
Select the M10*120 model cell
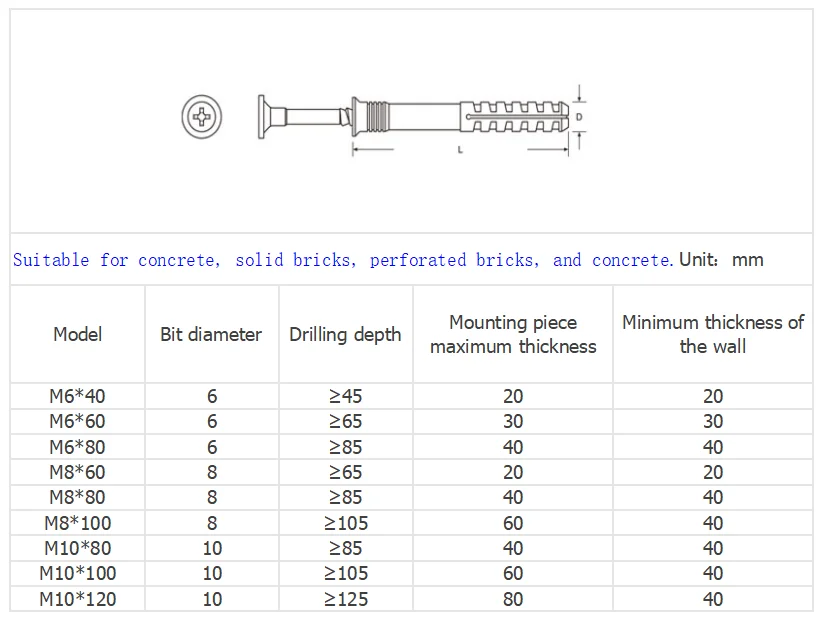78,599
